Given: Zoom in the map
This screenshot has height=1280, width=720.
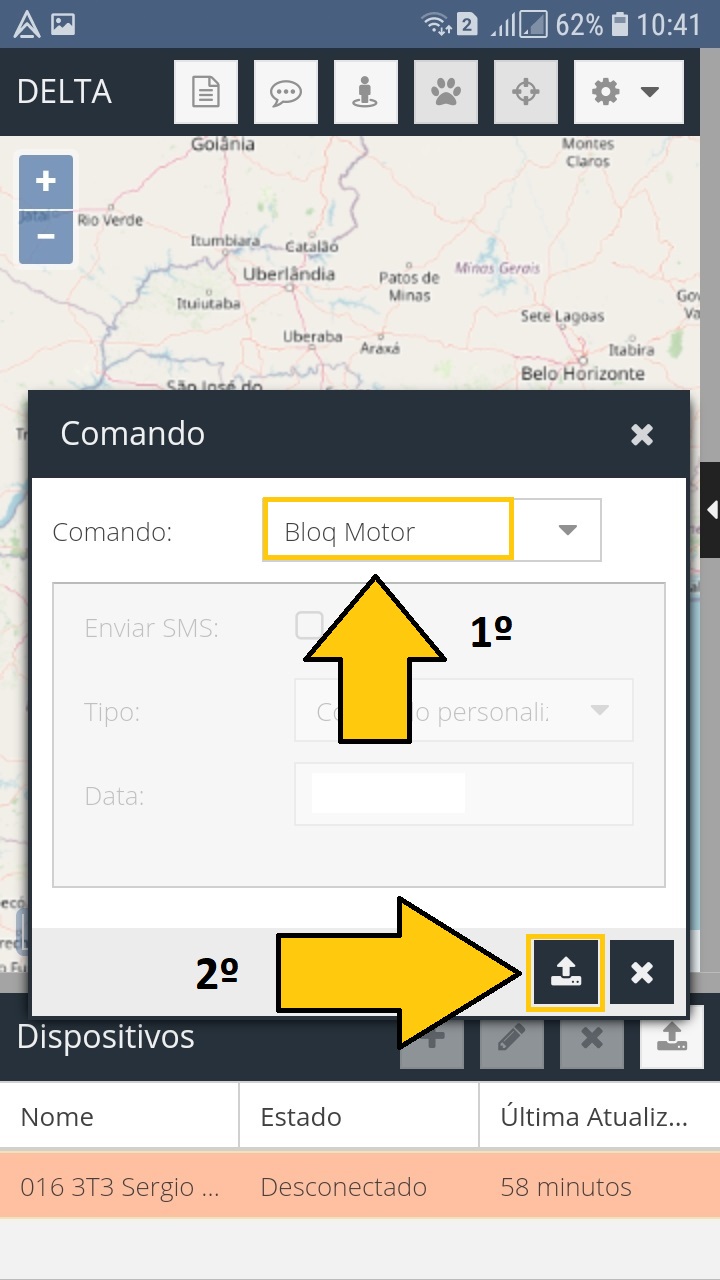Looking at the screenshot, I should point(46,182).
